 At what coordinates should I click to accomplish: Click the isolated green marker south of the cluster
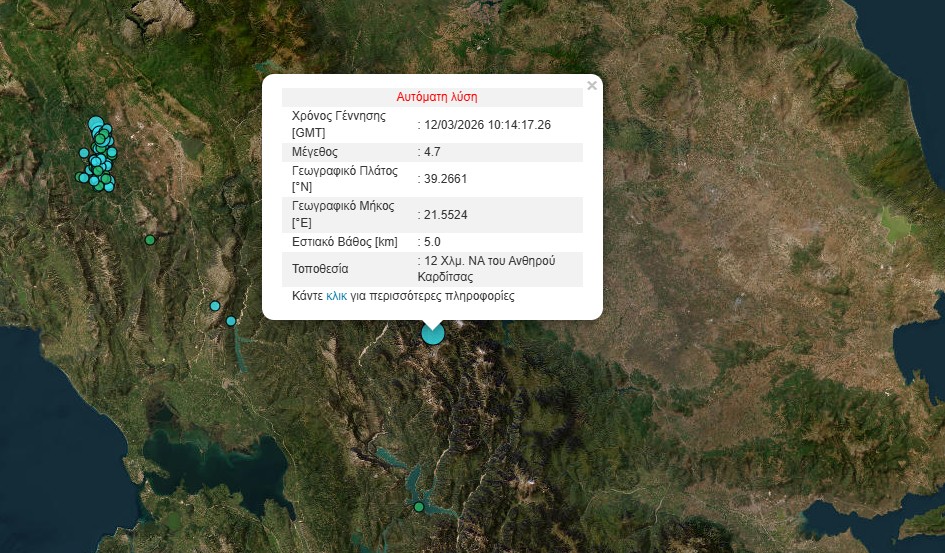click(x=150, y=240)
